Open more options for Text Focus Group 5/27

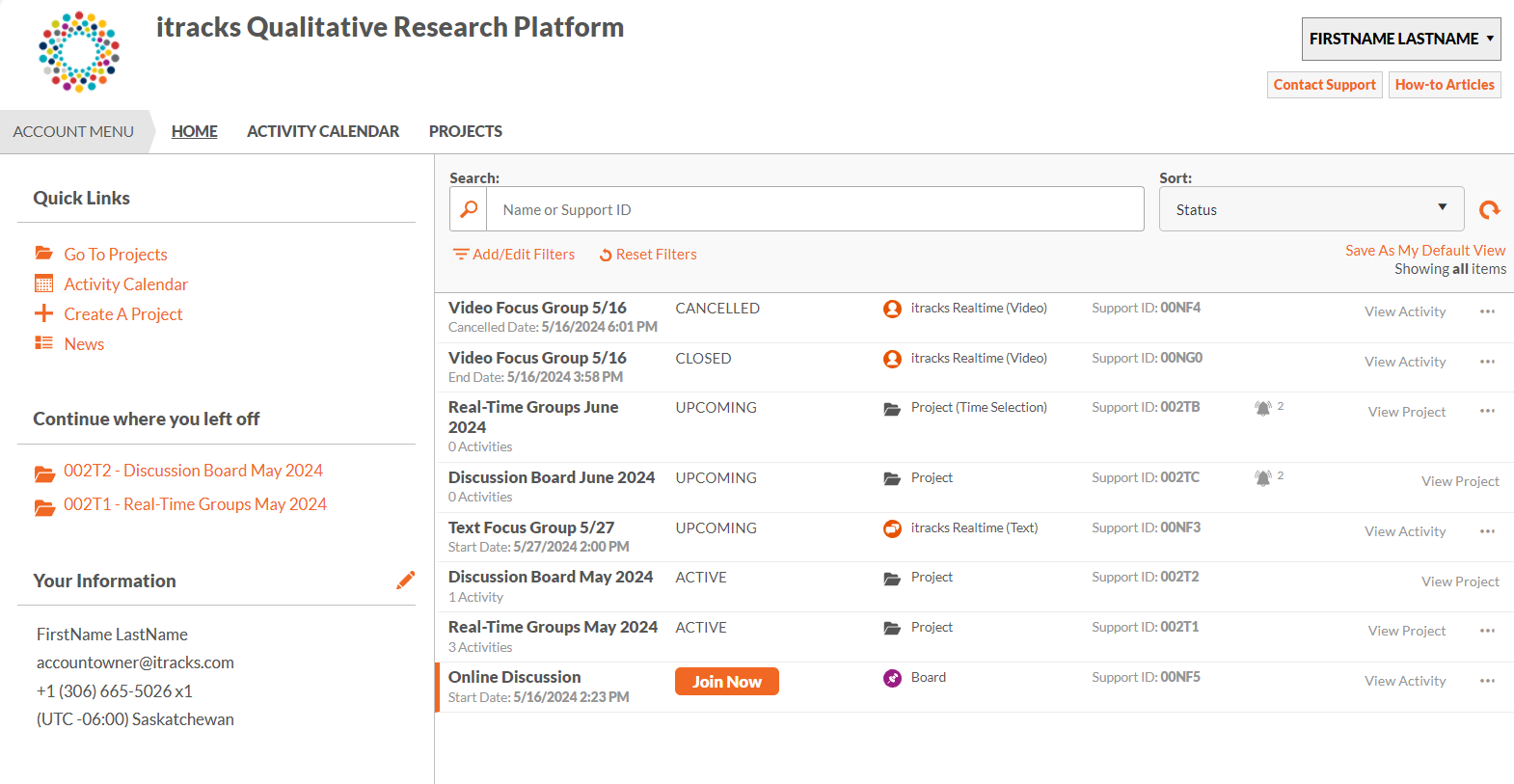tap(1487, 531)
